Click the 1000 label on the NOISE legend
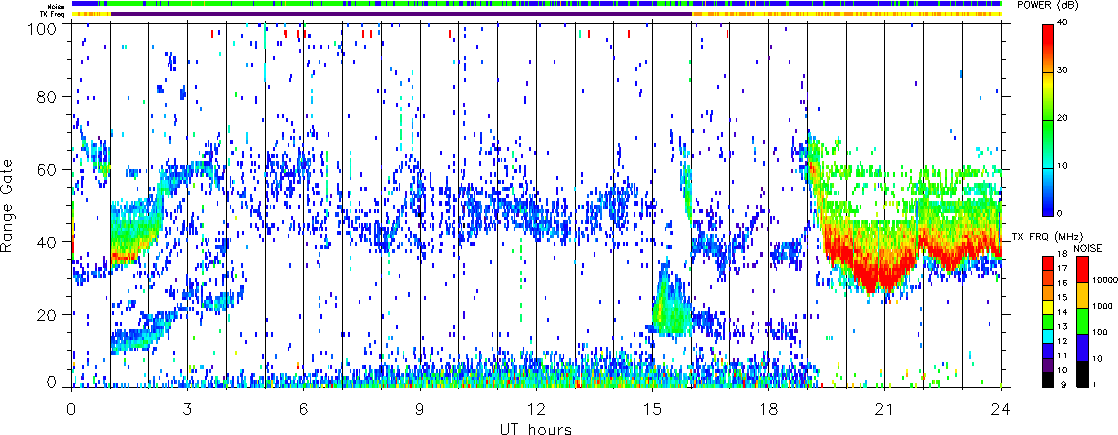The height and width of the screenshot is (435, 1118). 1102,306
